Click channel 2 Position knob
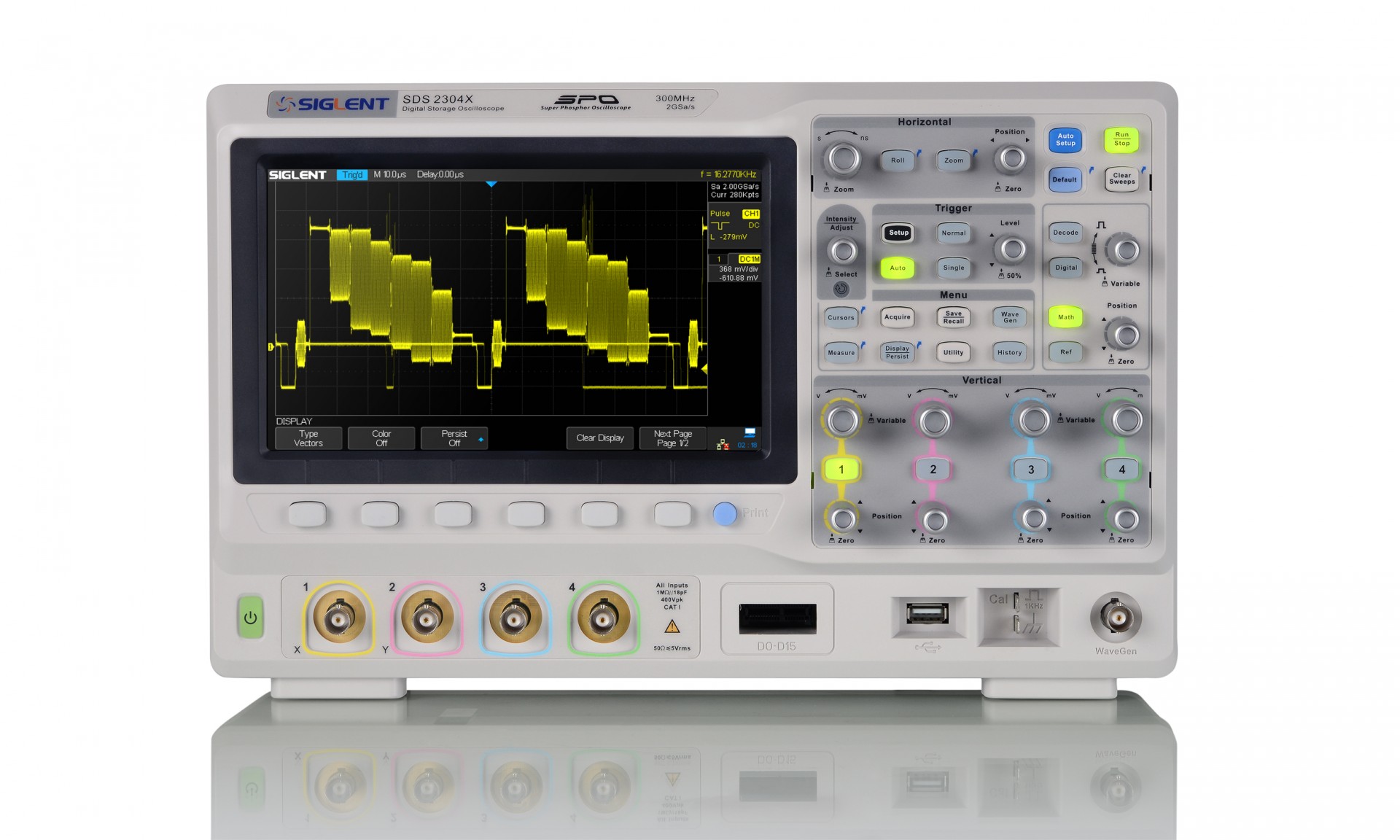1400x840 pixels. click(936, 520)
